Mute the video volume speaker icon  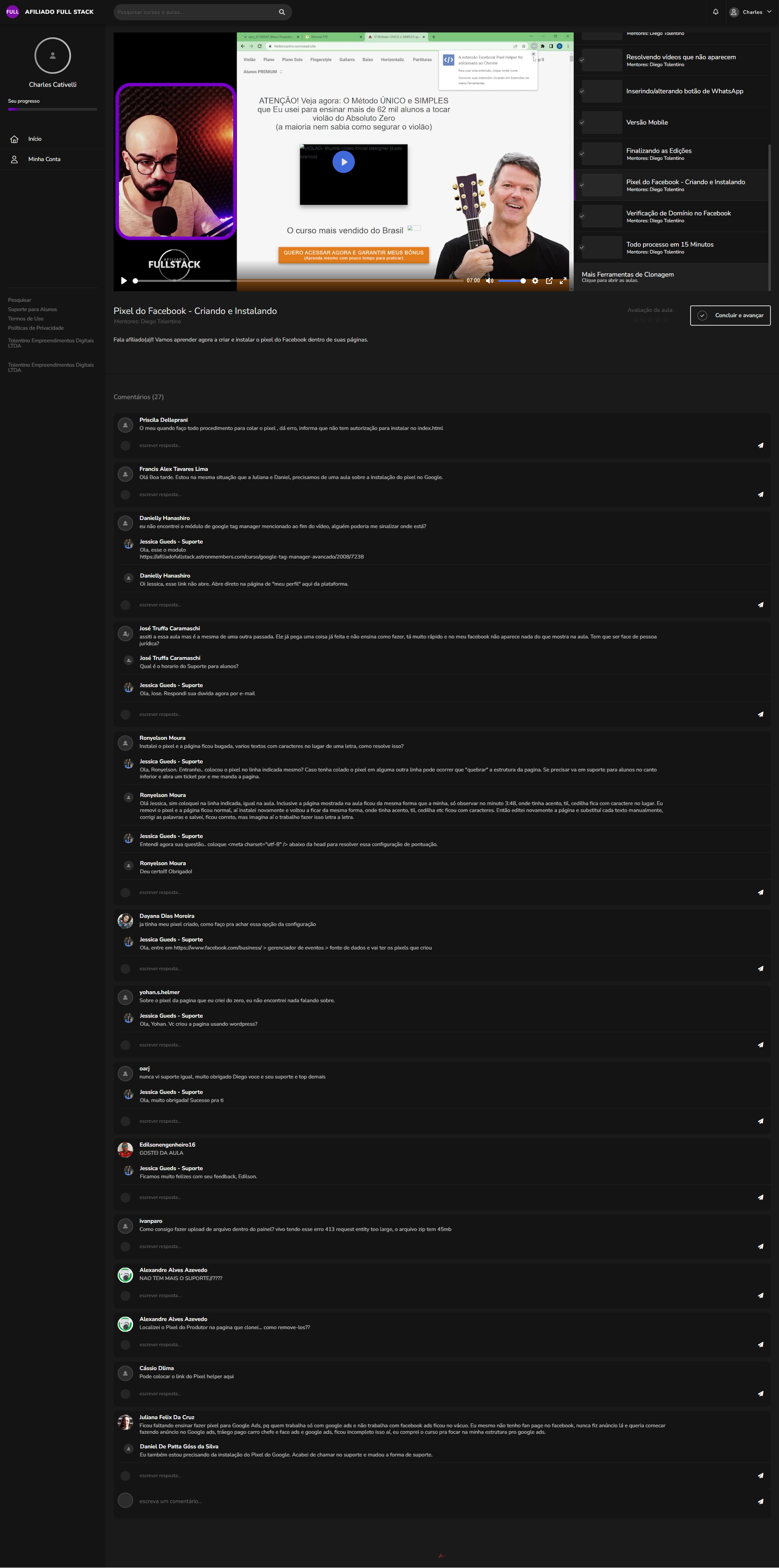(x=489, y=281)
